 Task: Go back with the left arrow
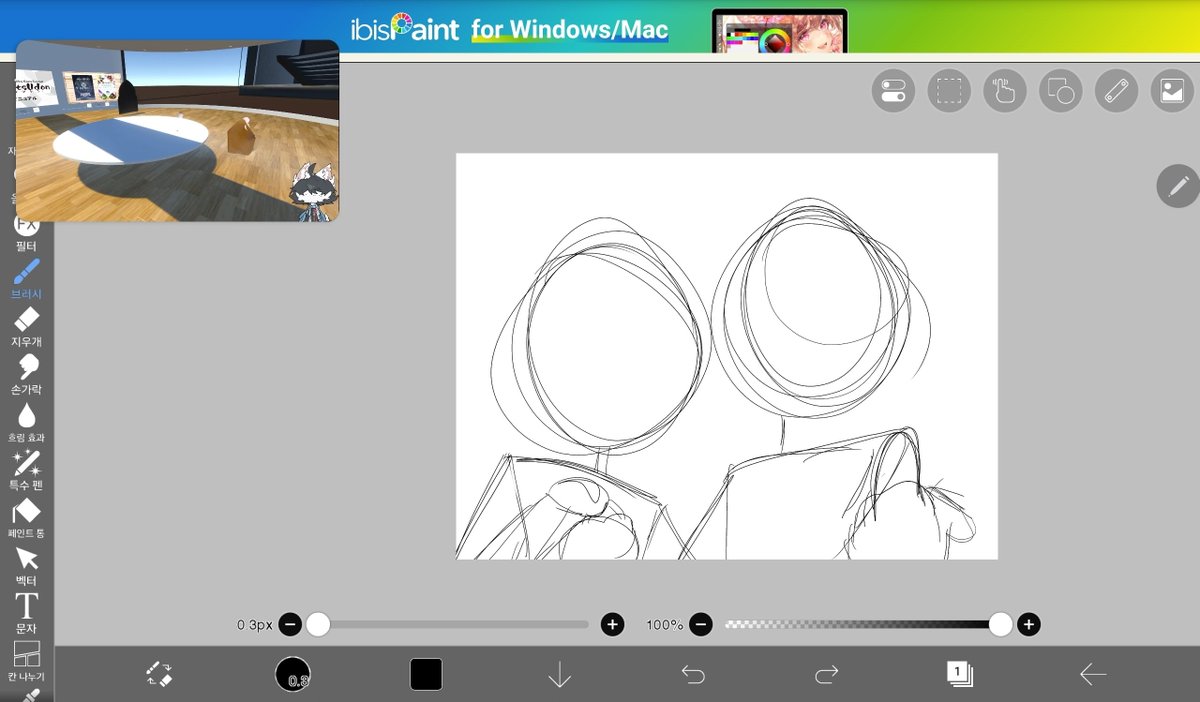click(1093, 675)
